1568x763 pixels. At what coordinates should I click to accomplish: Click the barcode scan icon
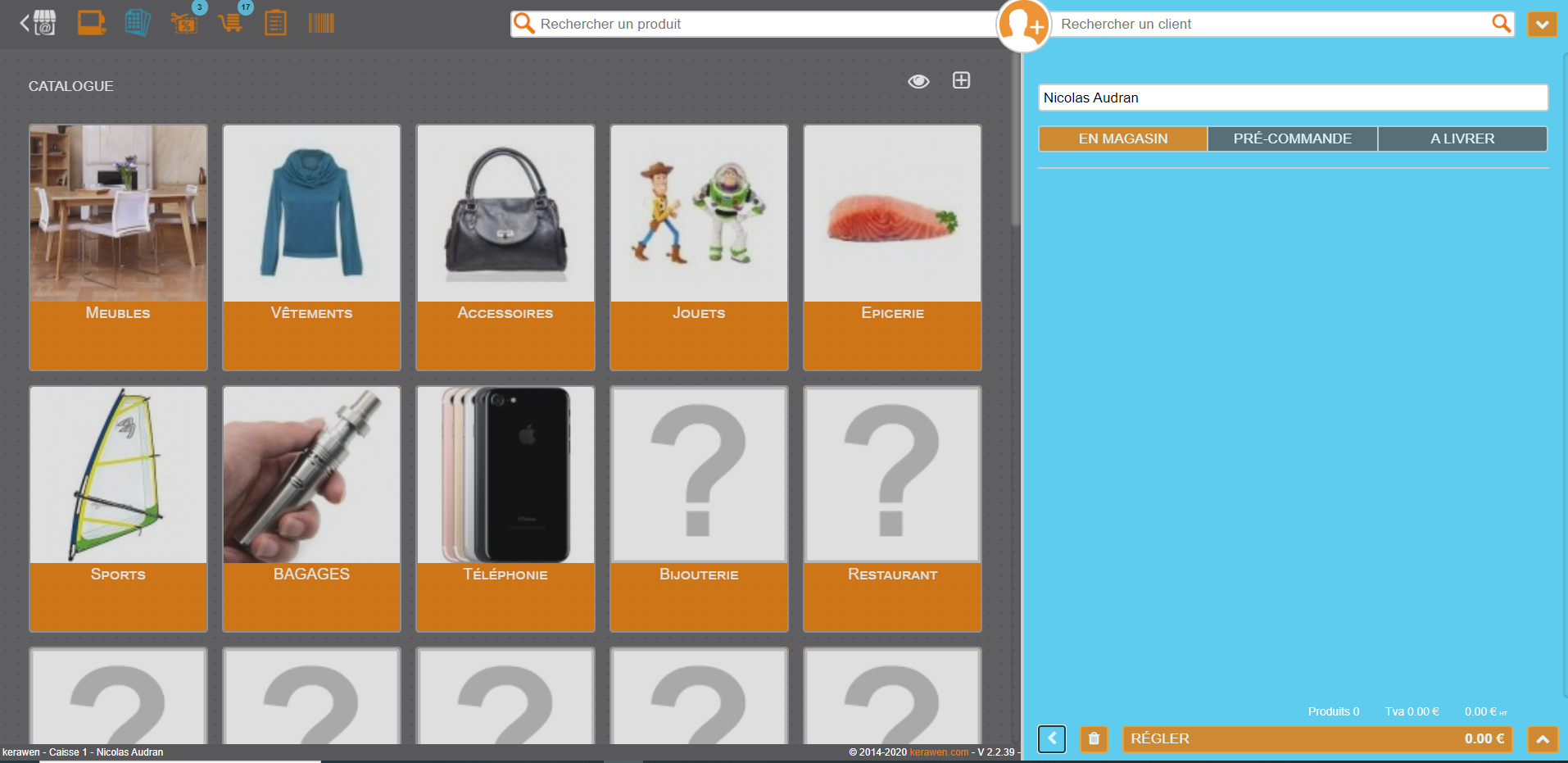[x=321, y=23]
